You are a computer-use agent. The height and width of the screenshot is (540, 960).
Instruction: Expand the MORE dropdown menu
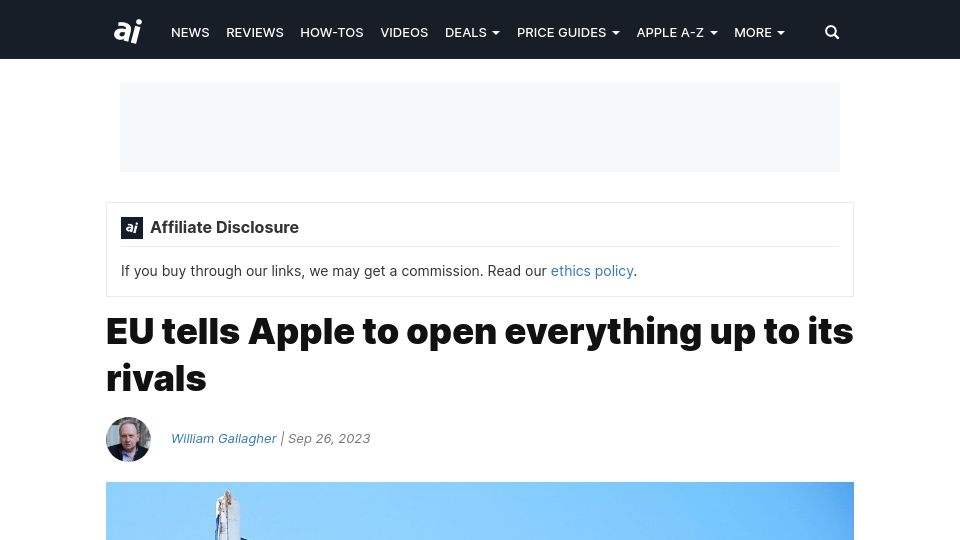pyautogui.click(x=759, y=32)
